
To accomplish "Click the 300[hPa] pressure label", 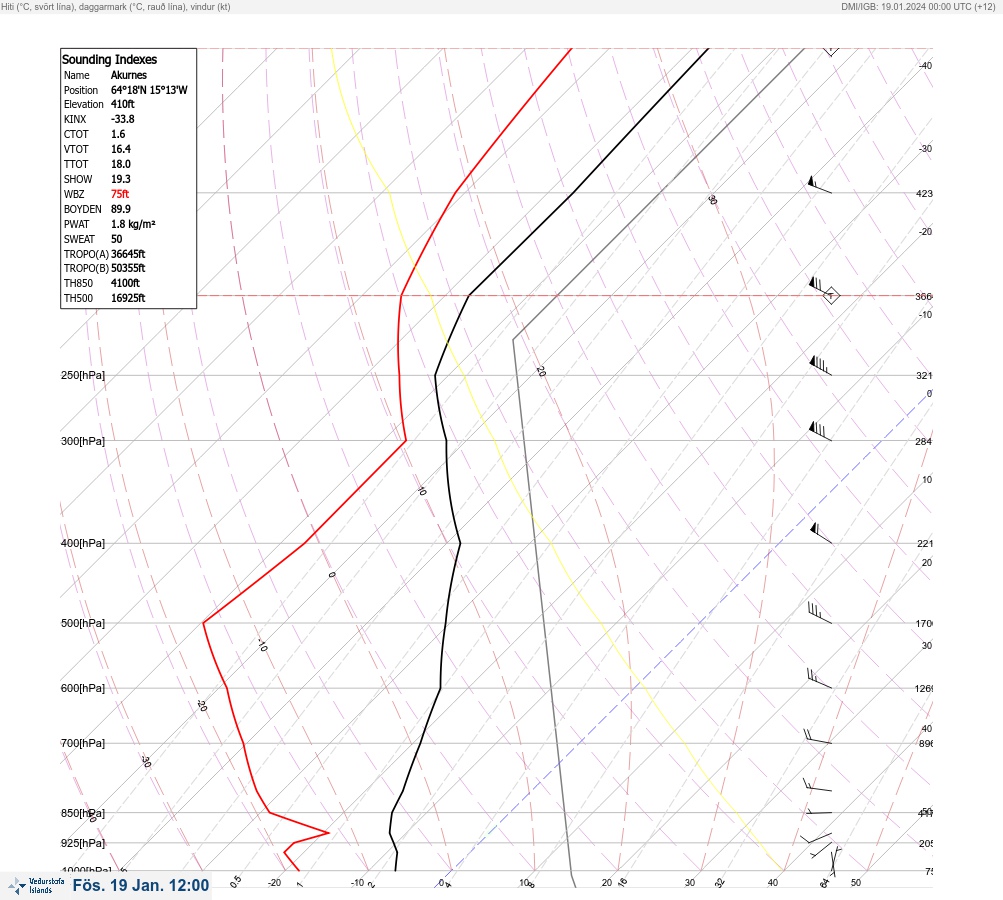I will [x=83, y=441].
